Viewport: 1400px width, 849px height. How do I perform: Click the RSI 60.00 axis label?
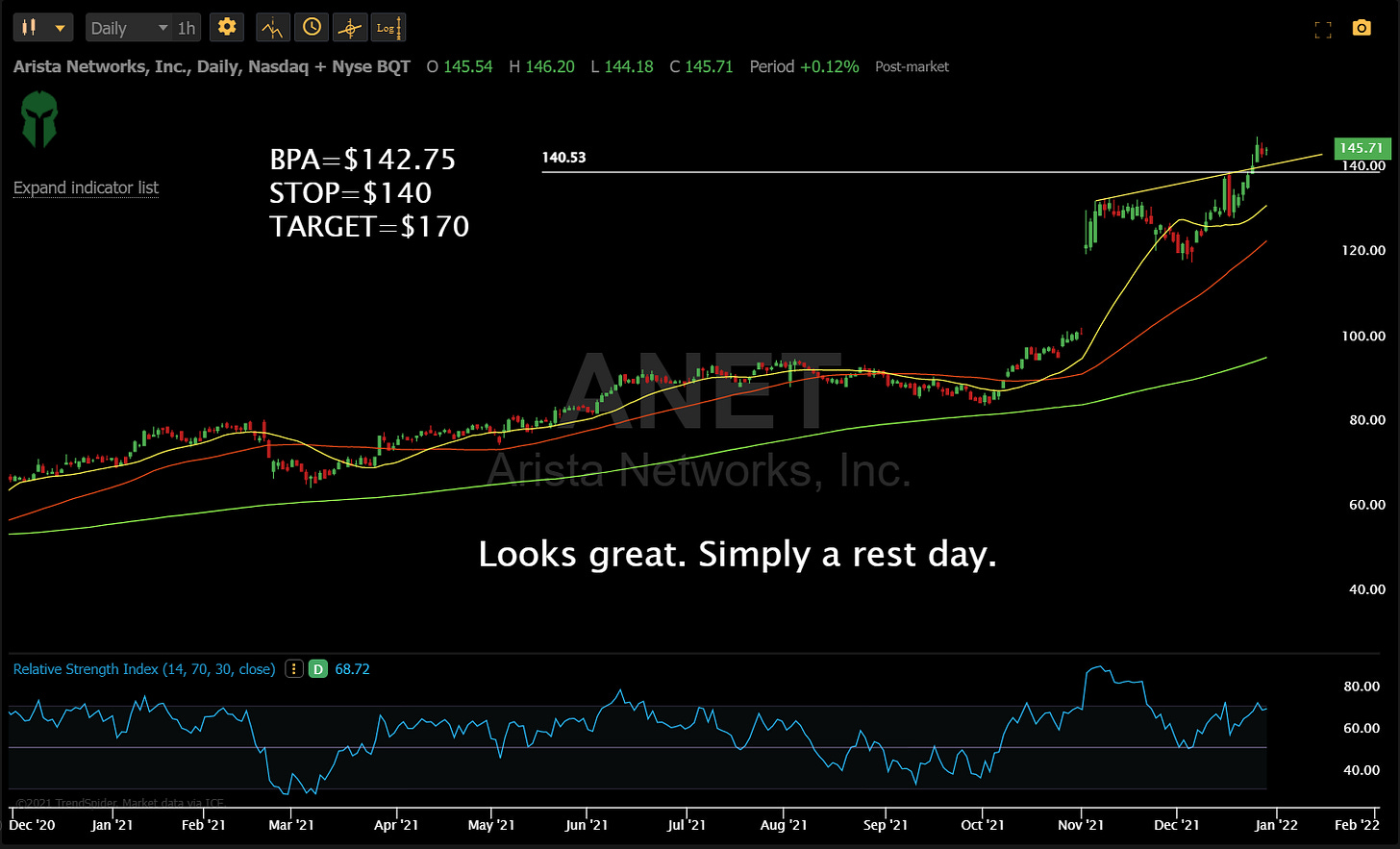coord(1362,728)
